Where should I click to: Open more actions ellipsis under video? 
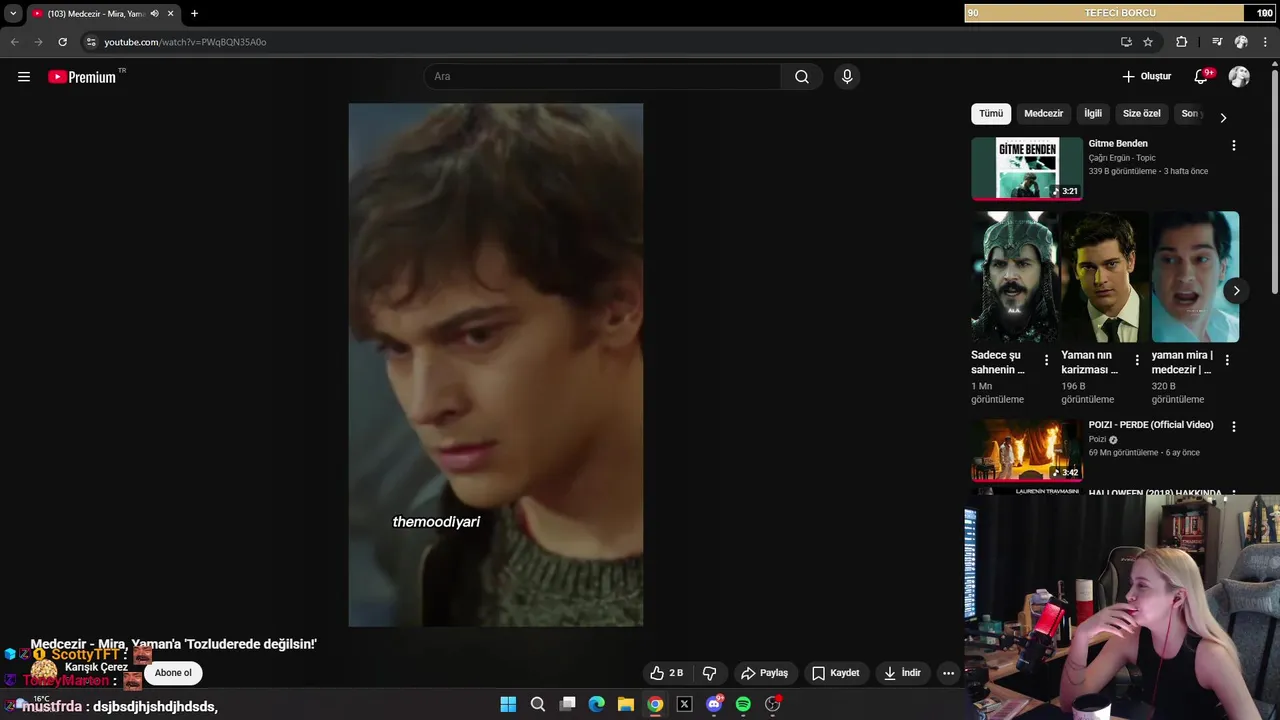(948, 673)
